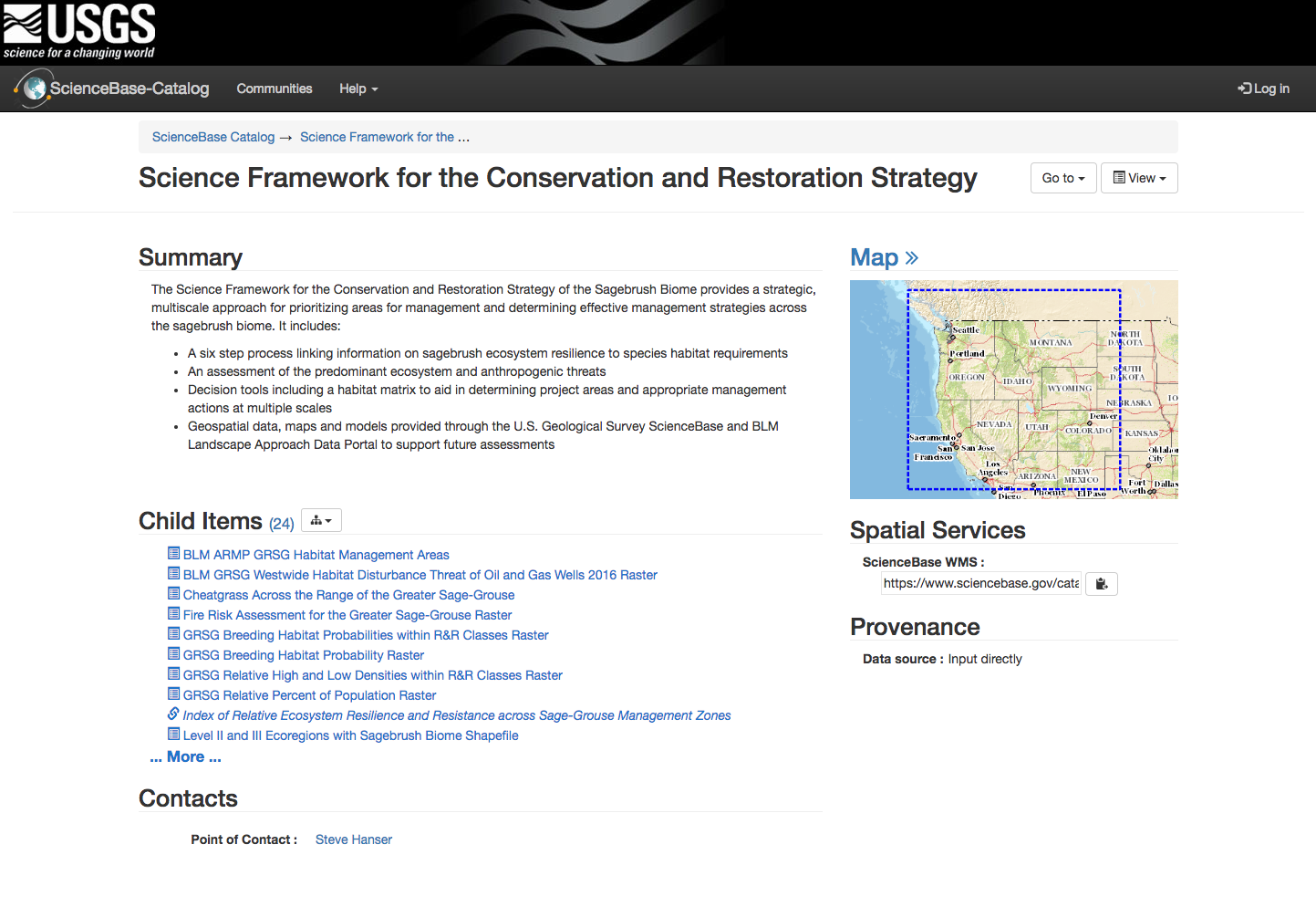Show more child items via More link
The width and height of the screenshot is (1316, 907).
click(186, 757)
